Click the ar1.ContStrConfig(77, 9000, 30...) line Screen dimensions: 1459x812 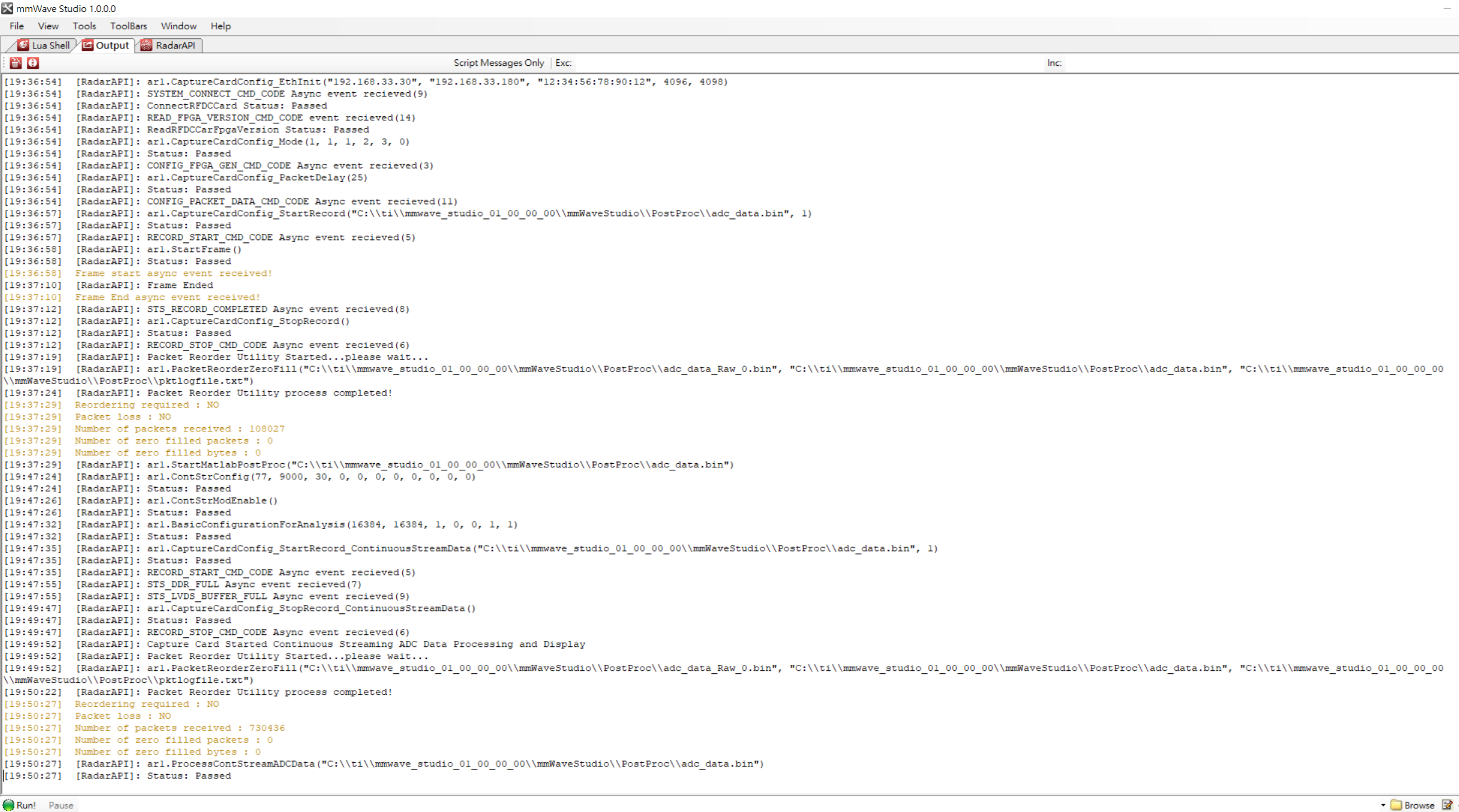(240, 477)
